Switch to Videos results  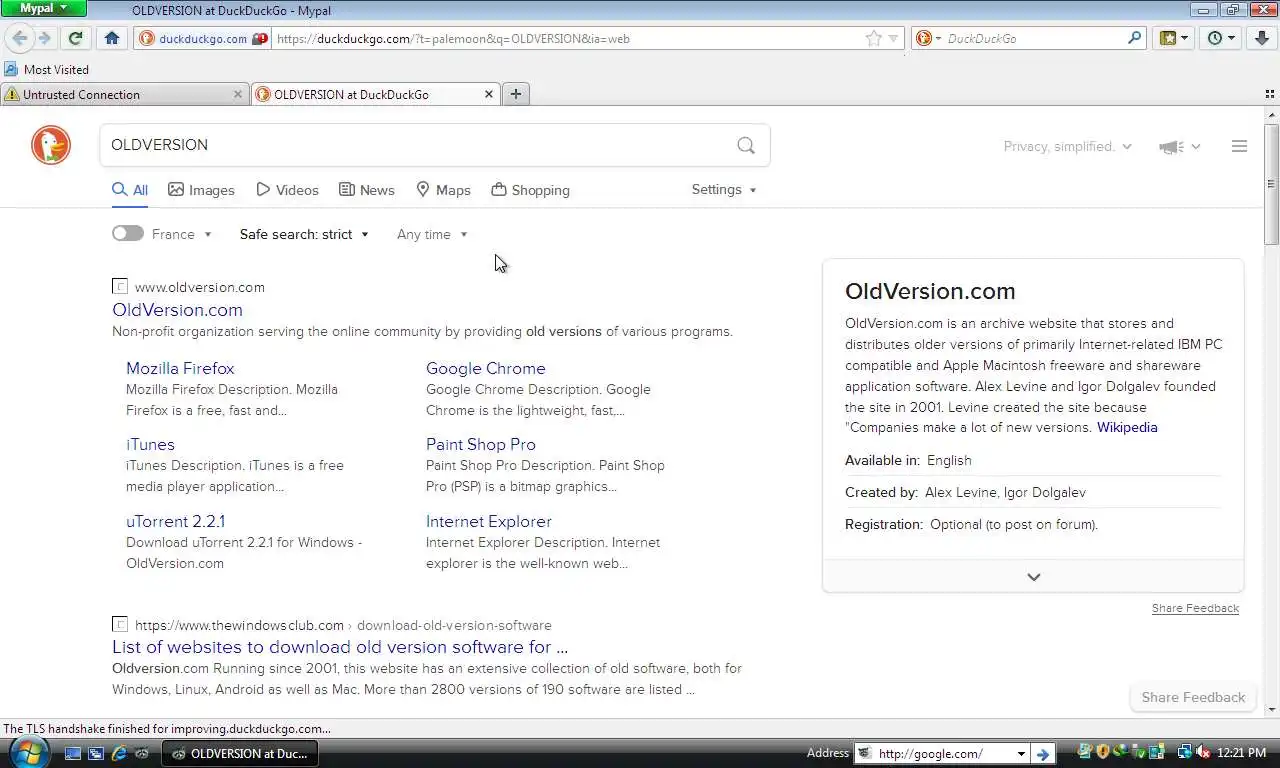(x=287, y=190)
